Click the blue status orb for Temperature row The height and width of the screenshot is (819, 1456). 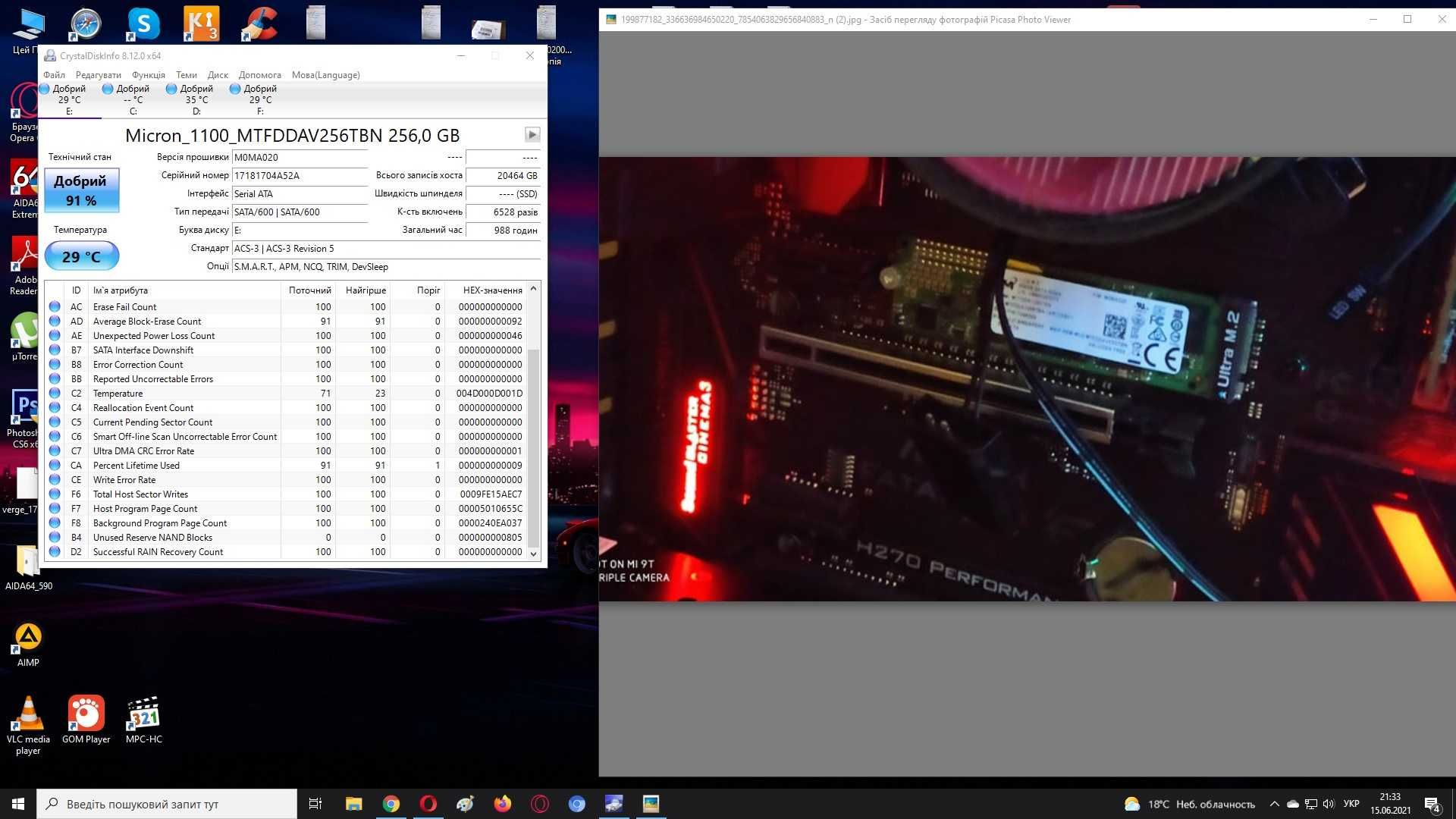[55, 393]
